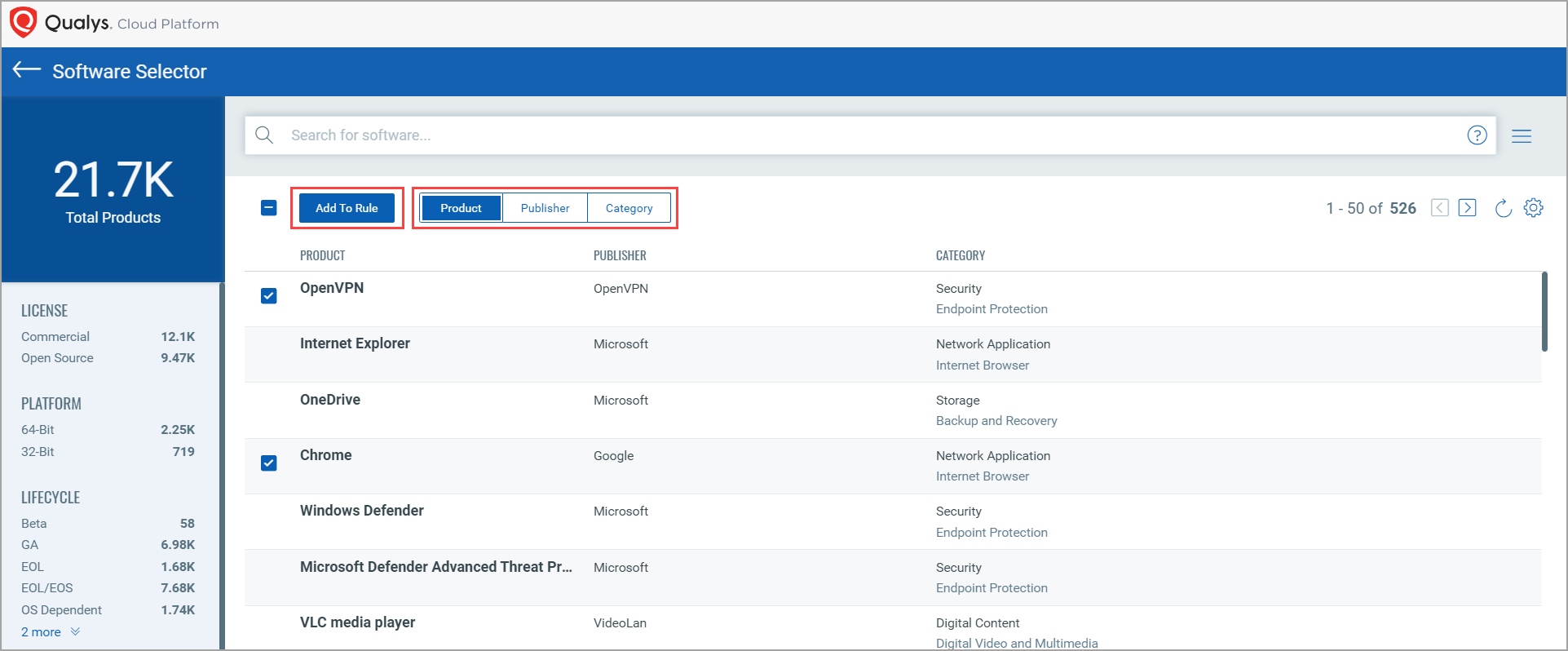This screenshot has height=651, width=1568.
Task: Click the Storage category for OneDrive
Action: click(958, 401)
